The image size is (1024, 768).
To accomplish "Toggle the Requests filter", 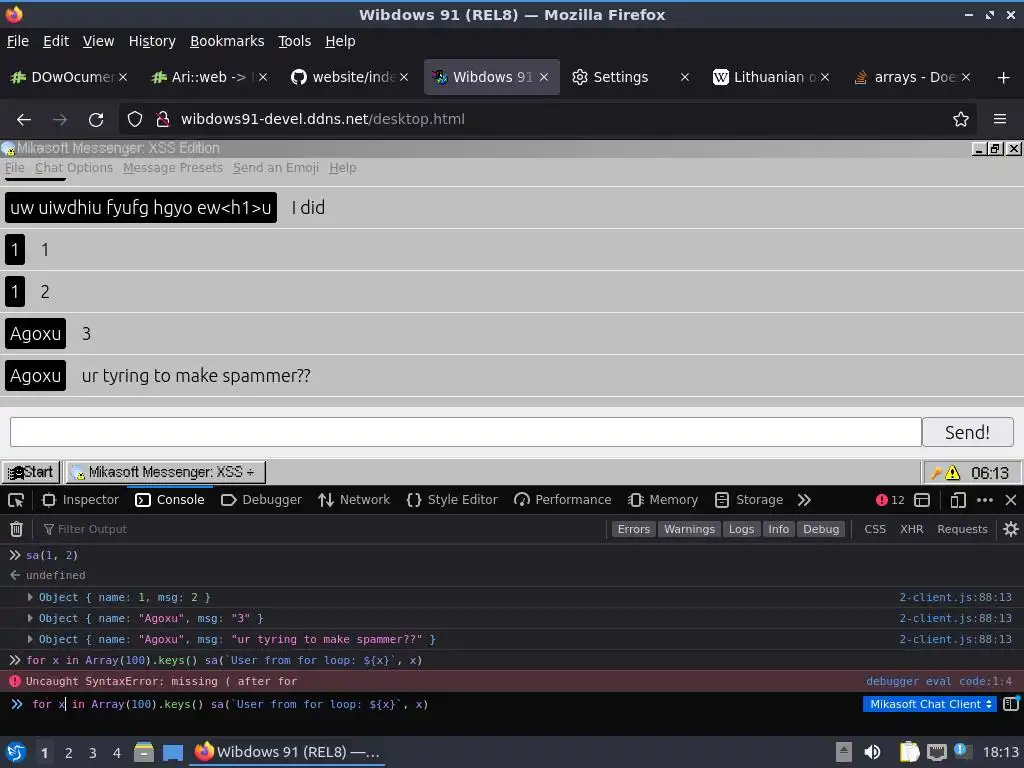I will (962, 529).
